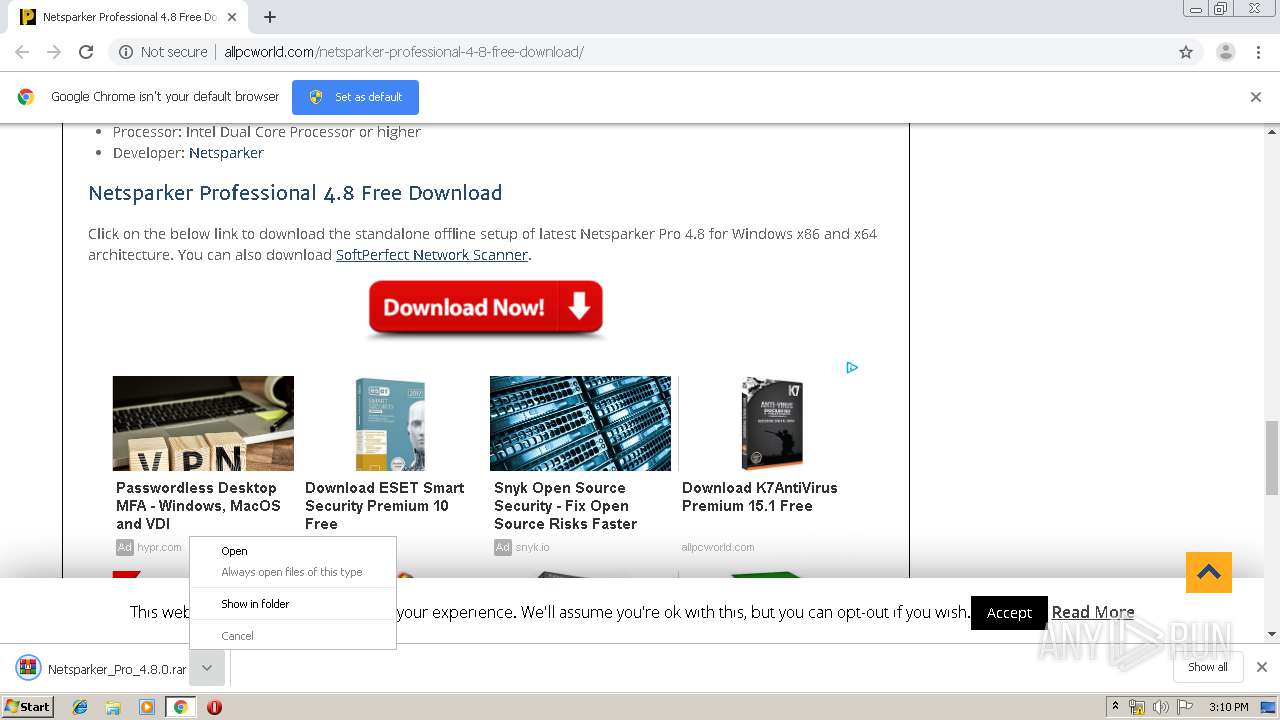Open the Chrome three-dot menu

point(1258,52)
